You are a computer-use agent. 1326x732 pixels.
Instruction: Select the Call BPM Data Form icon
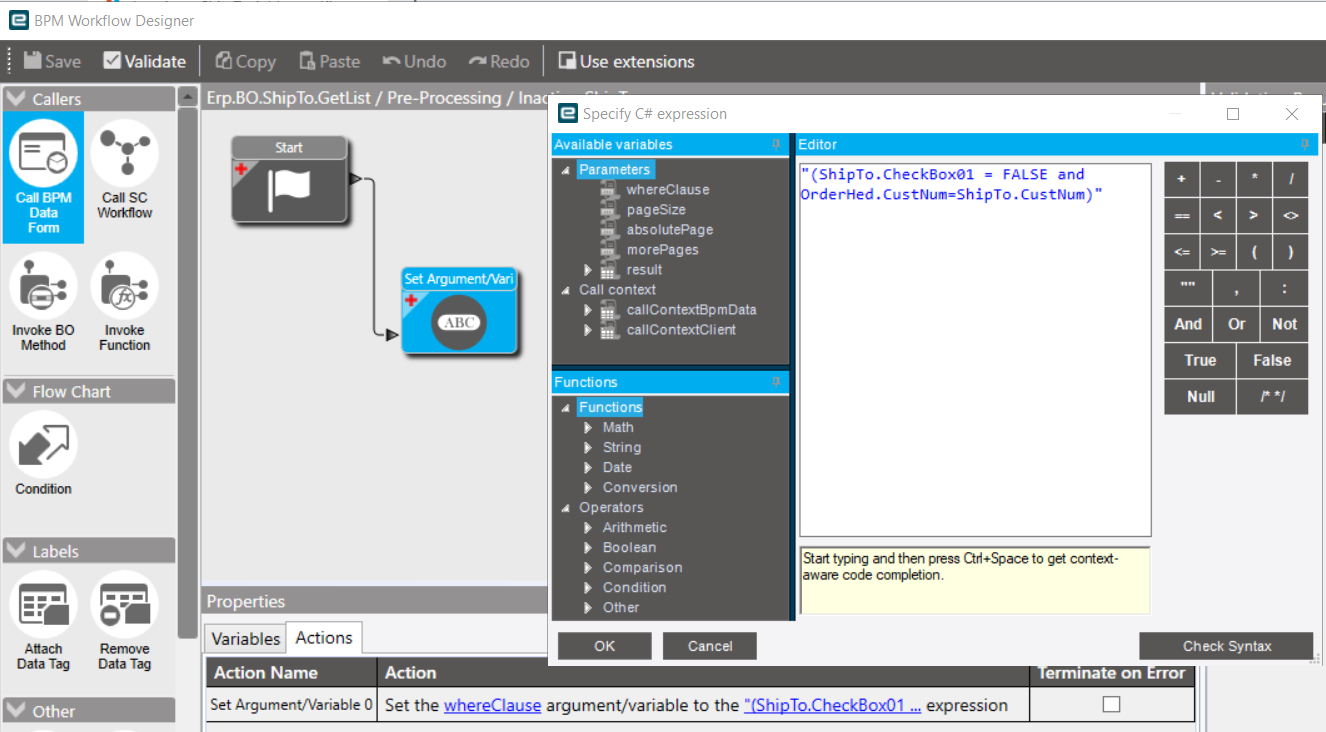tap(43, 178)
